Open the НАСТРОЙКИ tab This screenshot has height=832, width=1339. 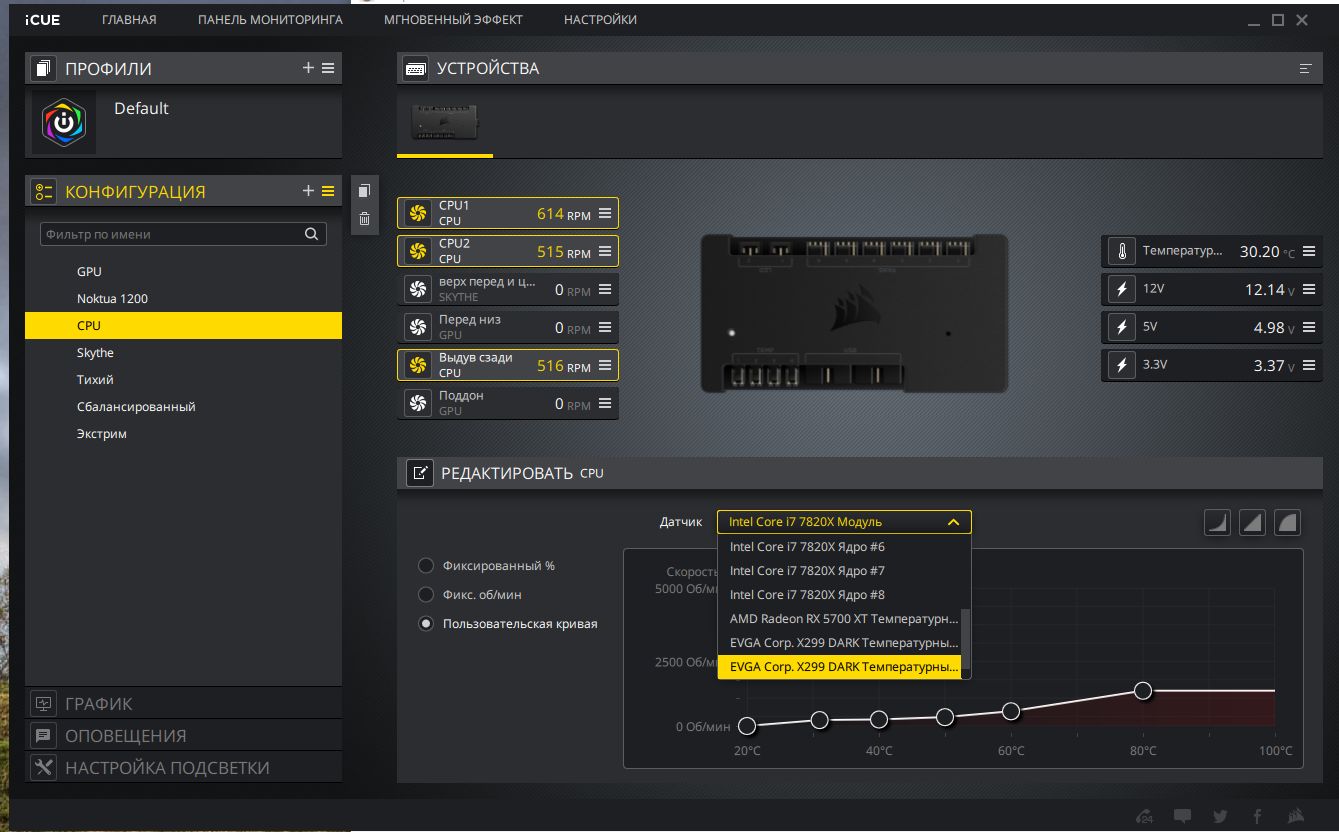click(600, 20)
